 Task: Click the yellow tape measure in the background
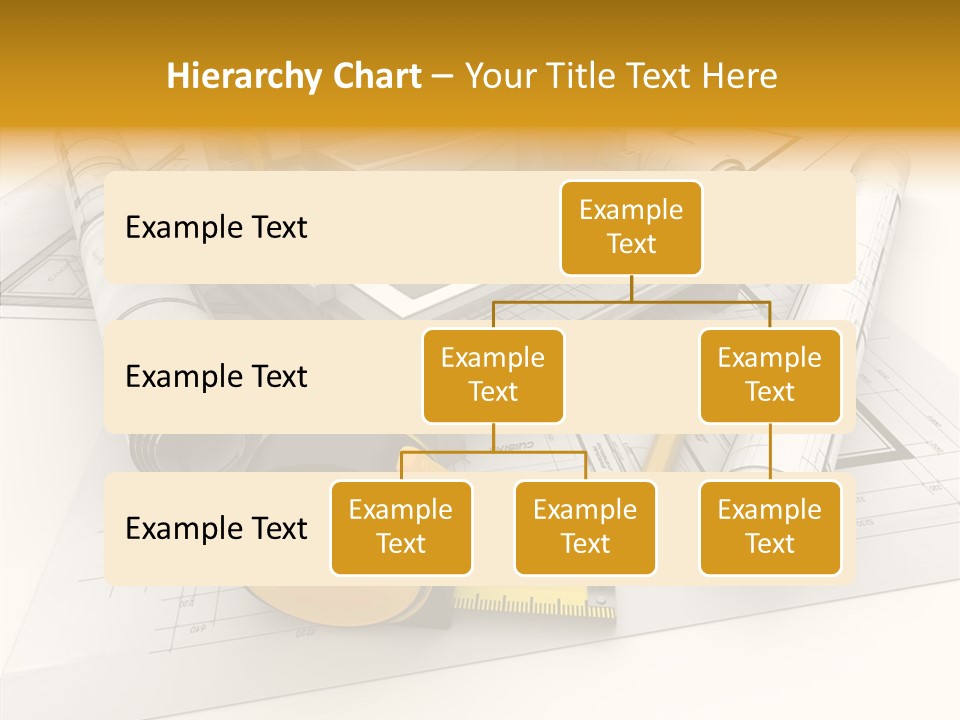pyautogui.click(x=530, y=603)
